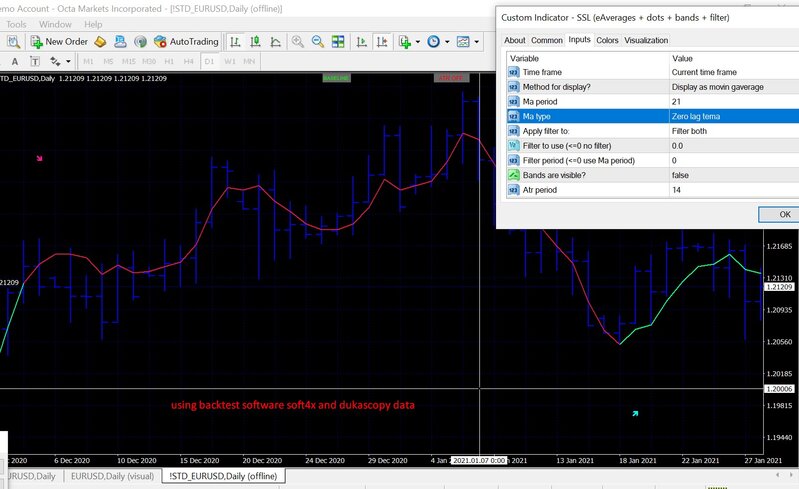This screenshot has width=799, height=489.
Task: Switch chart to line chart mode
Action: pyautogui.click(x=275, y=42)
